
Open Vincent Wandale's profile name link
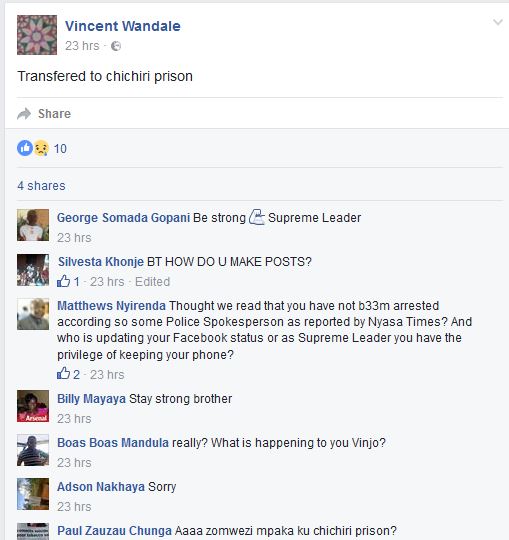click(x=123, y=26)
